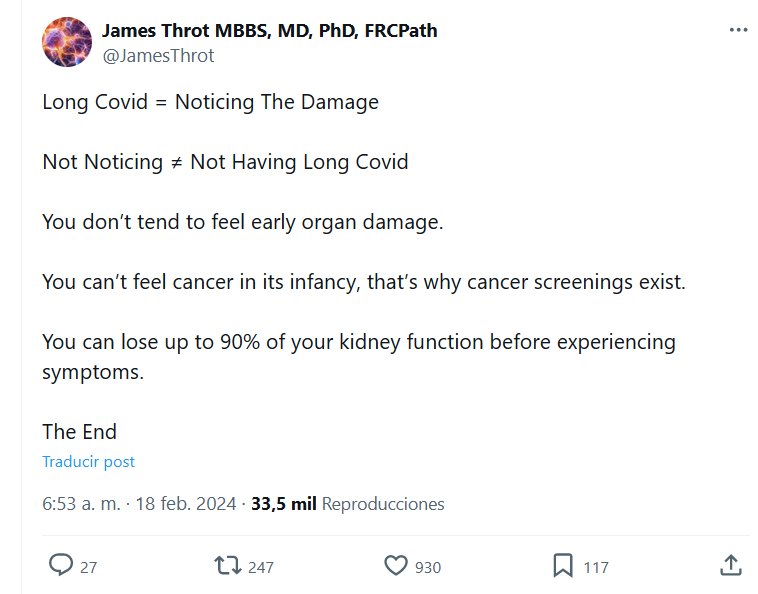Click the 18 feb. 2024 date
Screen dimensions: 758x594
point(188,504)
